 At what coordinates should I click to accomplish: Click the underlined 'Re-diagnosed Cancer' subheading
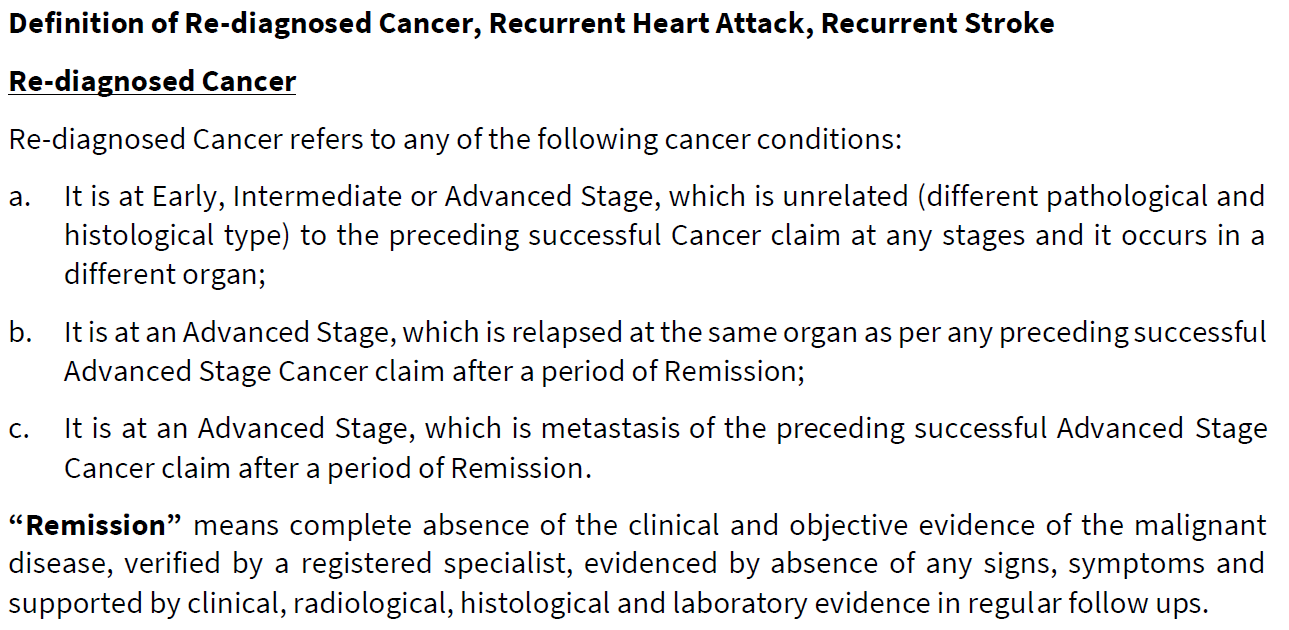click(152, 81)
